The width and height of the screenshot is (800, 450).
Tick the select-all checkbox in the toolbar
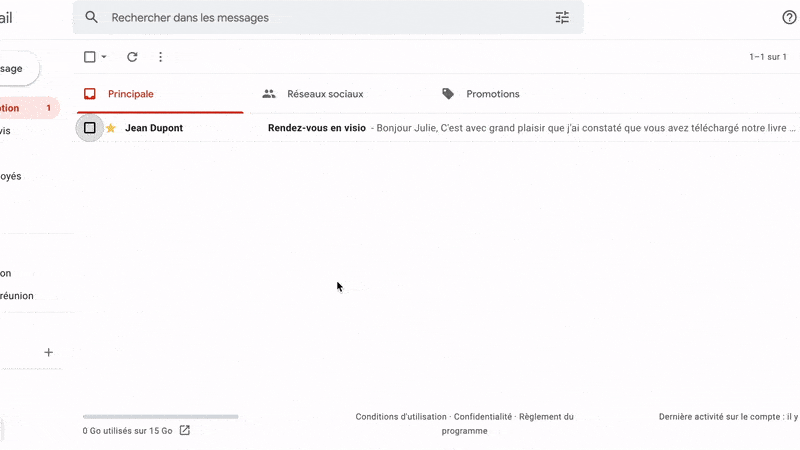90,57
